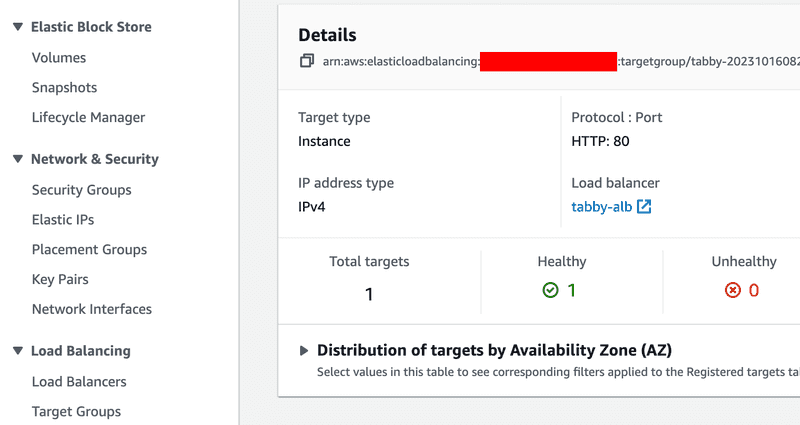Click the HTTP: 80 protocol value
Viewport: 800px width, 425px height.
click(x=600, y=141)
